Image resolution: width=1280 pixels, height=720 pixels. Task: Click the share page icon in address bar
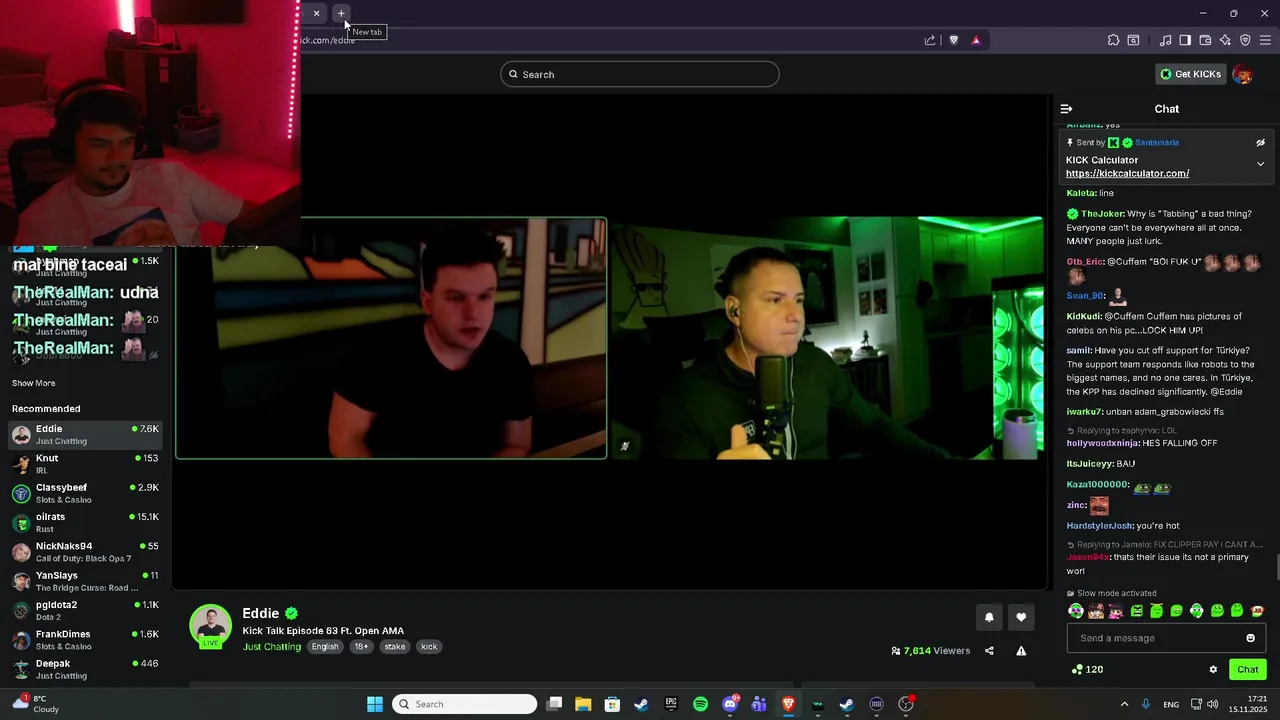pos(930,40)
